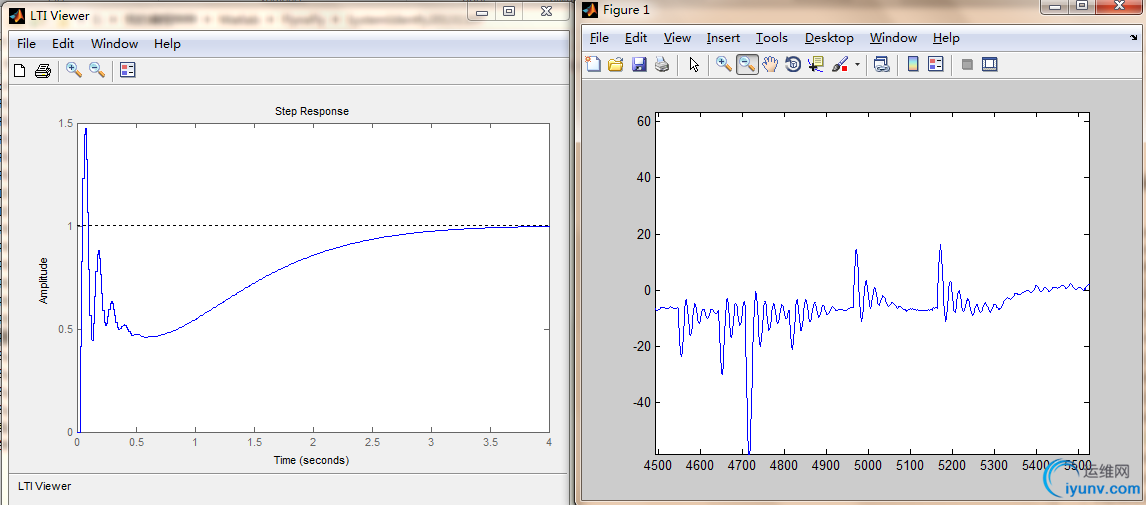The width and height of the screenshot is (1146, 505).
Task: Click Save Figure floppy disk icon
Action: coord(638,65)
